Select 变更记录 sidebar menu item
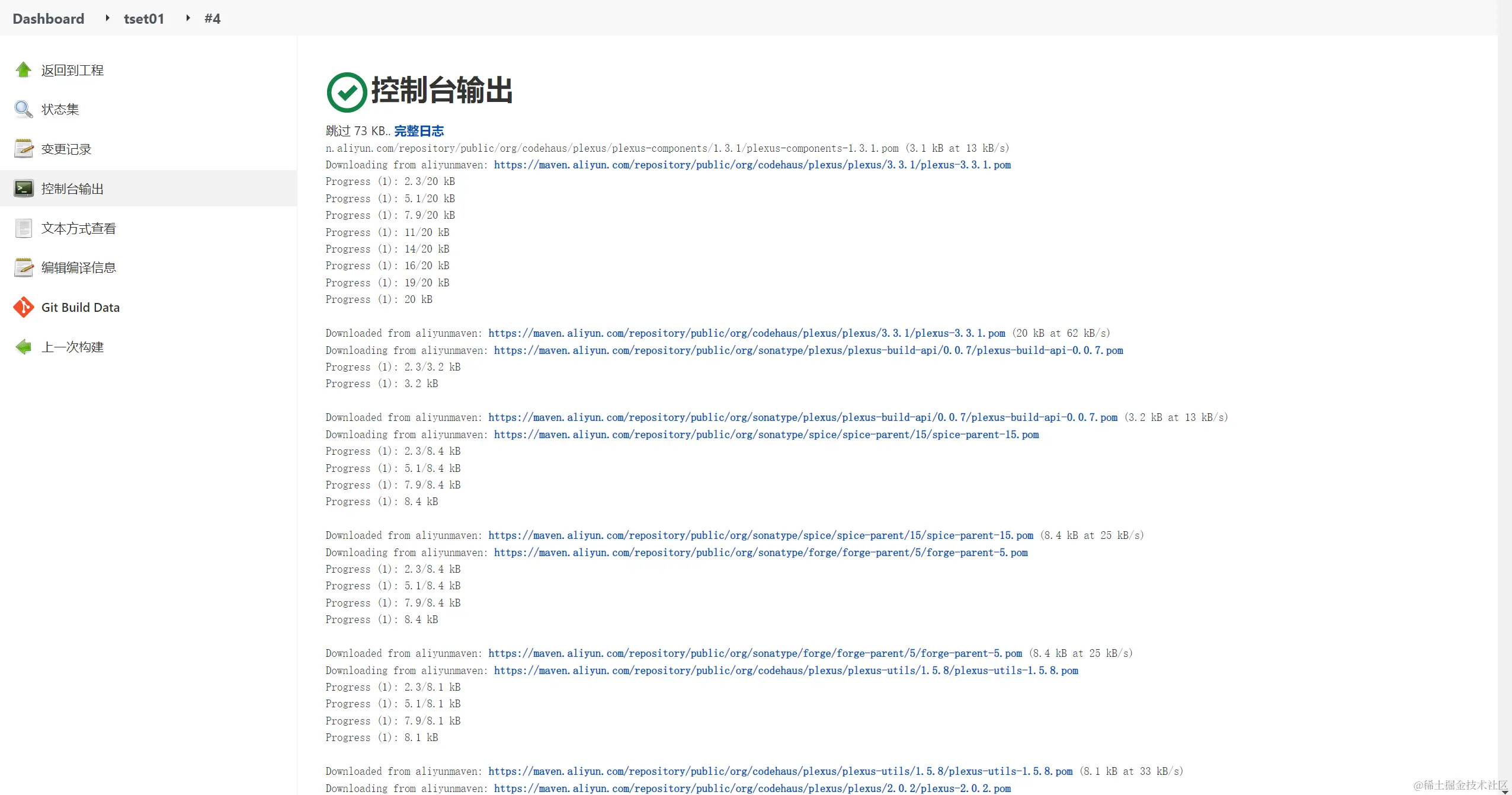Image resolution: width=1512 pixels, height=795 pixels. 66,149
